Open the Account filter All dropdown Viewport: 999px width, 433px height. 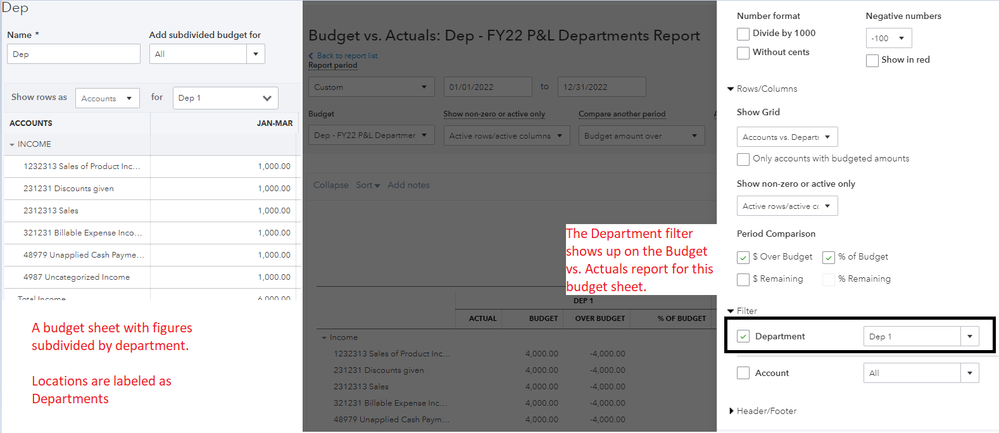tap(921, 373)
